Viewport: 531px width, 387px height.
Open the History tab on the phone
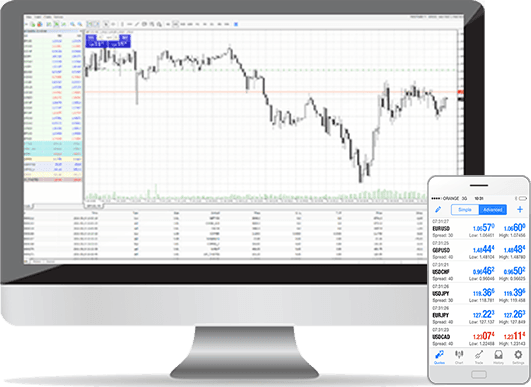(498, 357)
